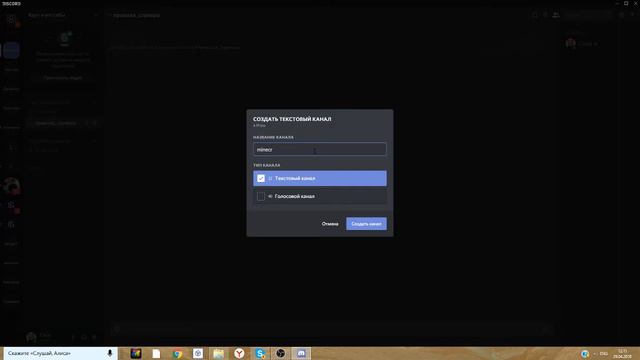Click the ENG language indicator

point(604,353)
